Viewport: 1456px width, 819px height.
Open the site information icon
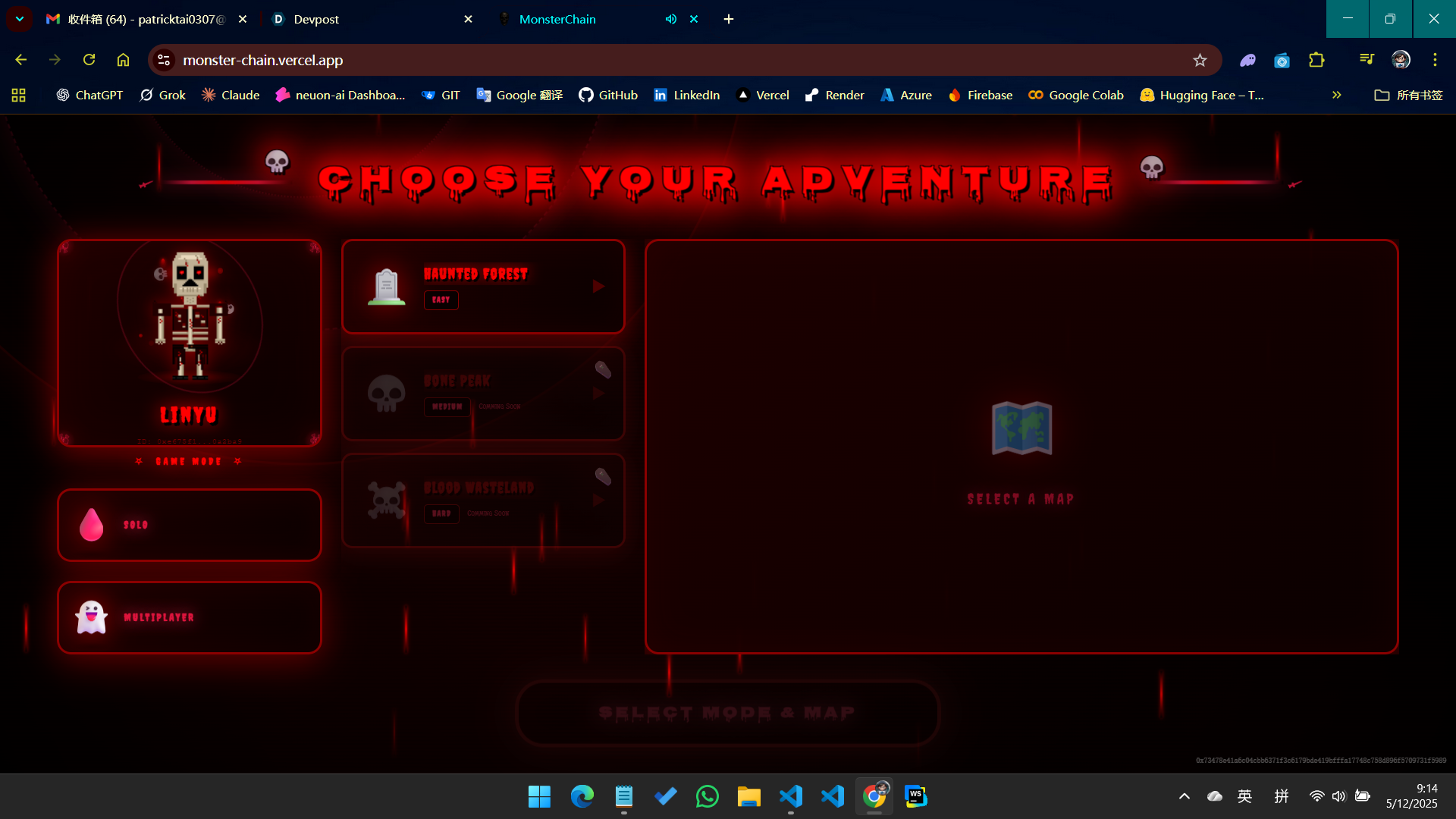click(164, 60)
